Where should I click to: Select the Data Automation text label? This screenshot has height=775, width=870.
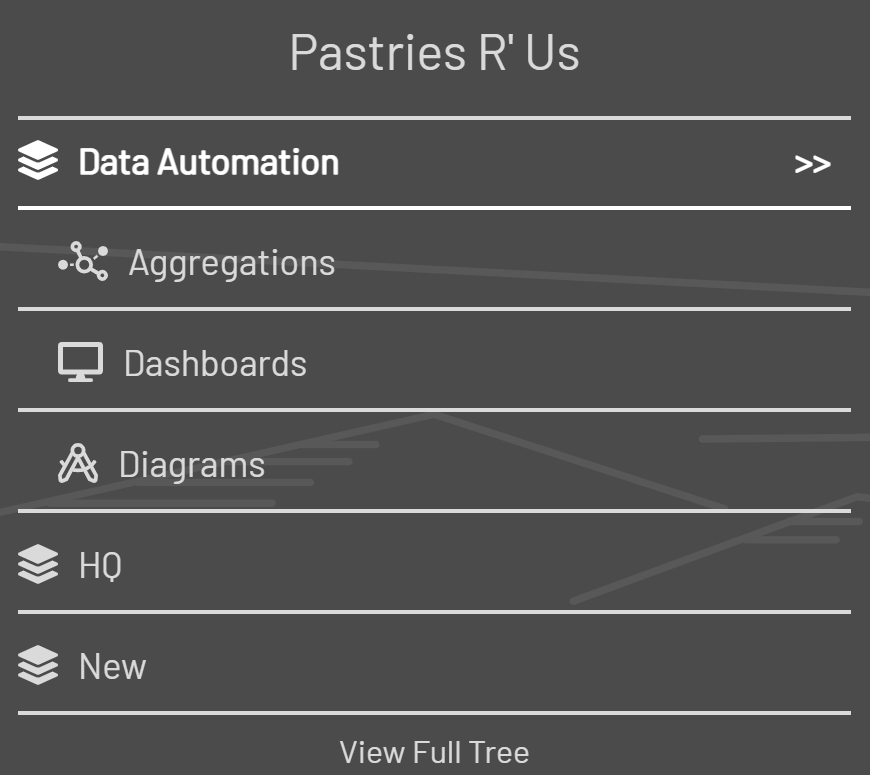[208, 162]
